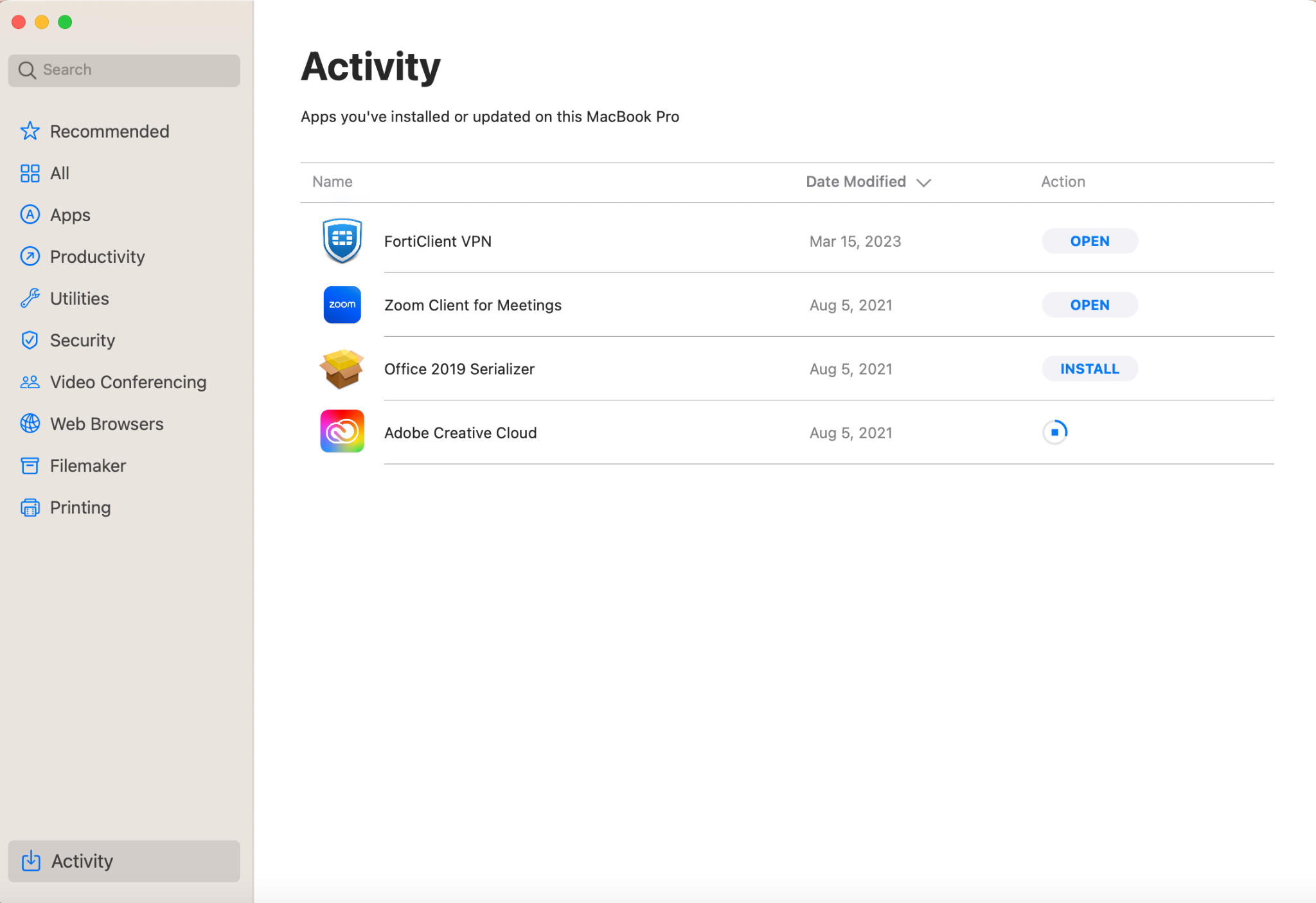Click the Name column header
The height and width of the screenshot is (903, 1316).
coord(332,182)
